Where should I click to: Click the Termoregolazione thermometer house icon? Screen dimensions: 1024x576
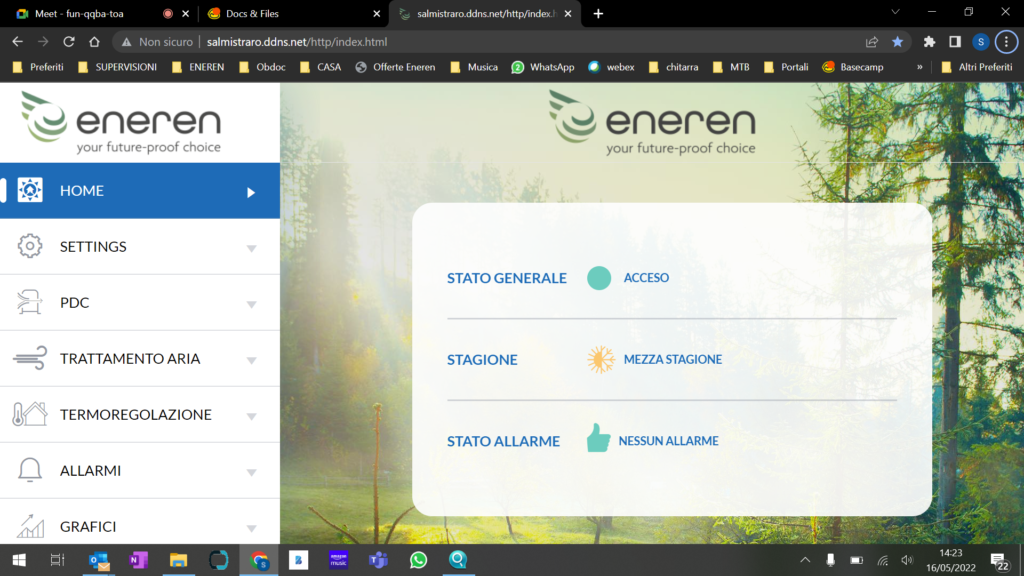click(x=30, y=415)
